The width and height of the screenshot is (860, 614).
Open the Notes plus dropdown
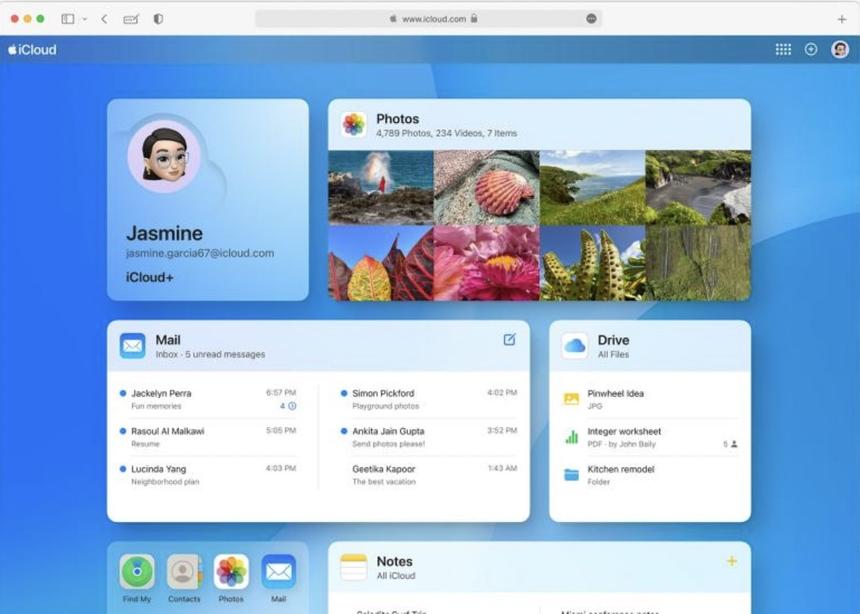(x=732, y=561)
